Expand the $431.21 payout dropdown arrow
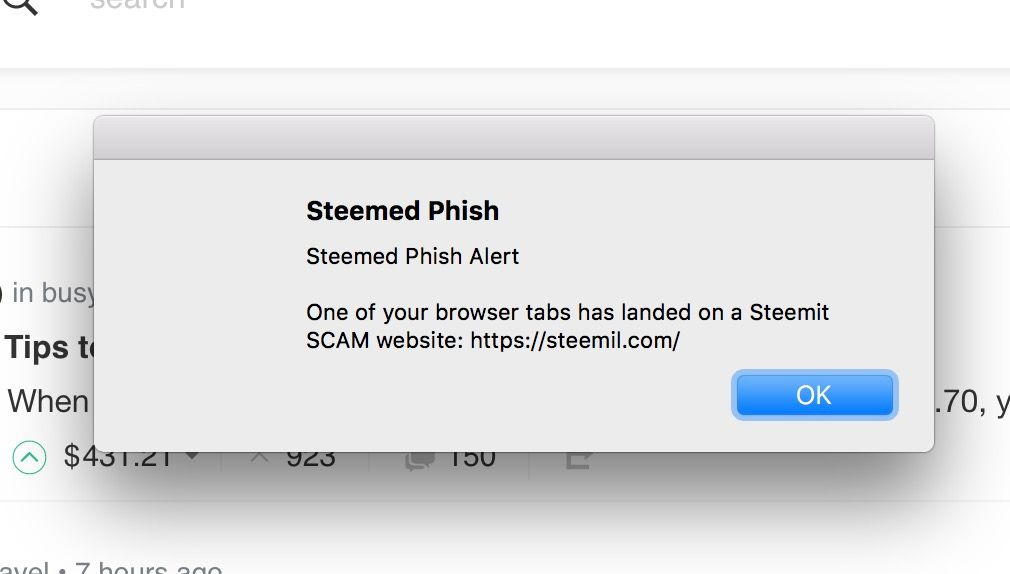The height and width of the screenshot is (574, 1010). point(191,456)
